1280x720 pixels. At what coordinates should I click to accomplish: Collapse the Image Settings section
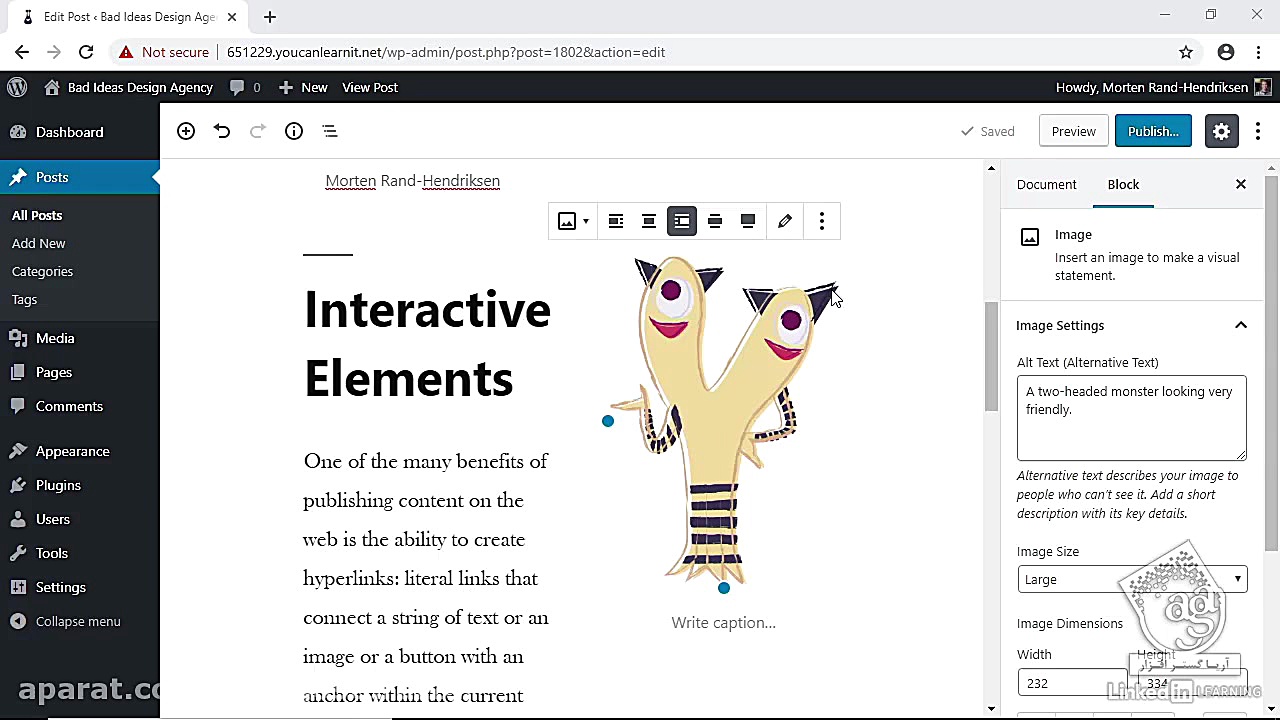tap(1240, 325)
